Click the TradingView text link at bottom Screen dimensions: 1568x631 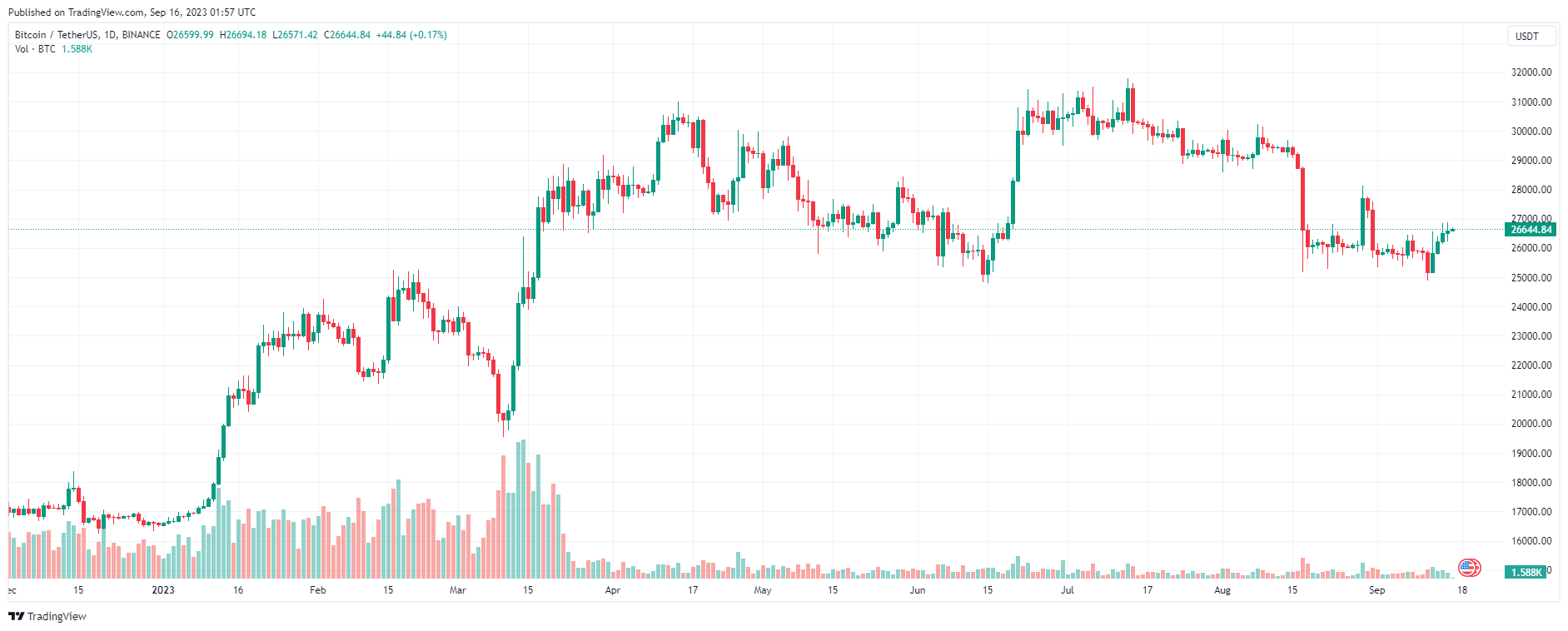[57, 616]
